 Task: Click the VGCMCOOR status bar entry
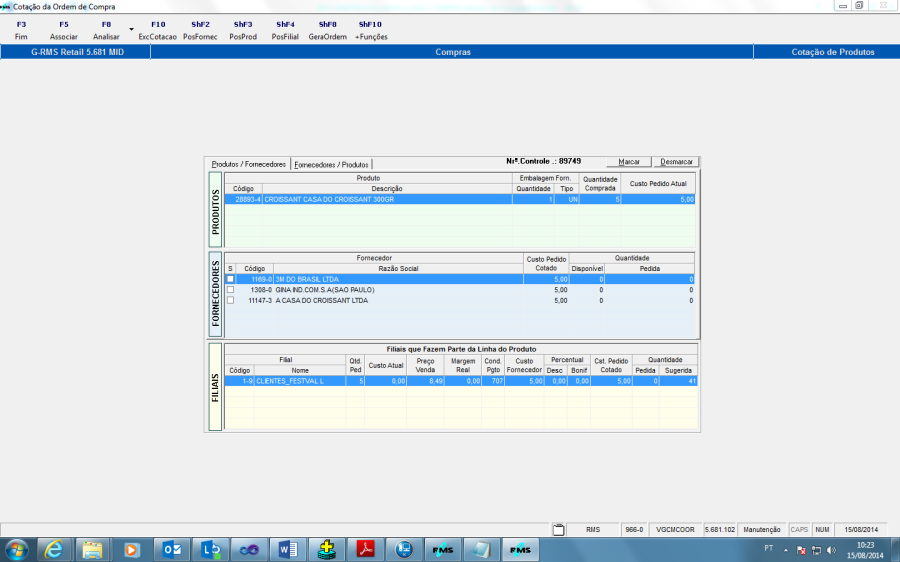click(x=675, y=530)
